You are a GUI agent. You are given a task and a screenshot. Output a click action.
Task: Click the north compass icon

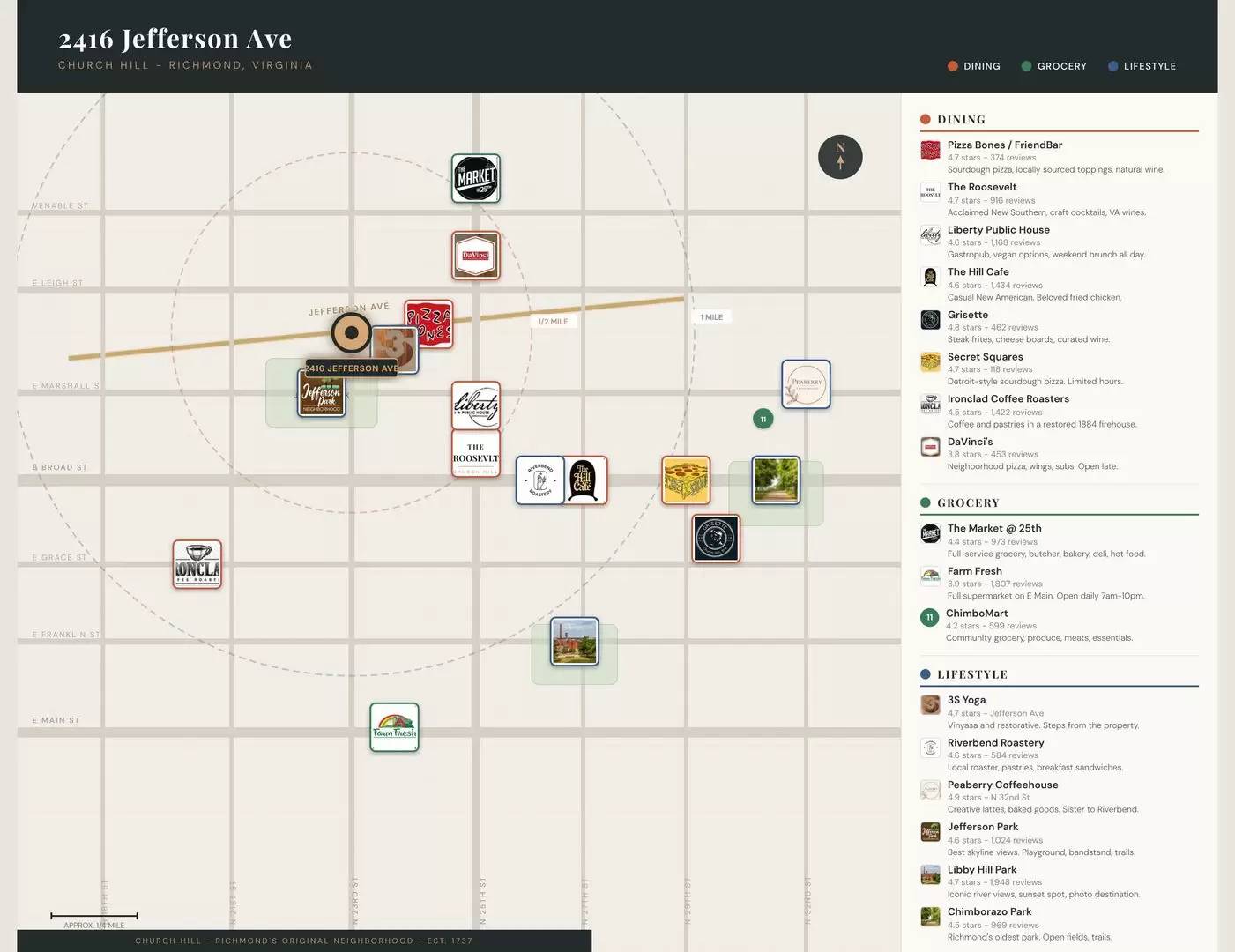click(840, 157)
